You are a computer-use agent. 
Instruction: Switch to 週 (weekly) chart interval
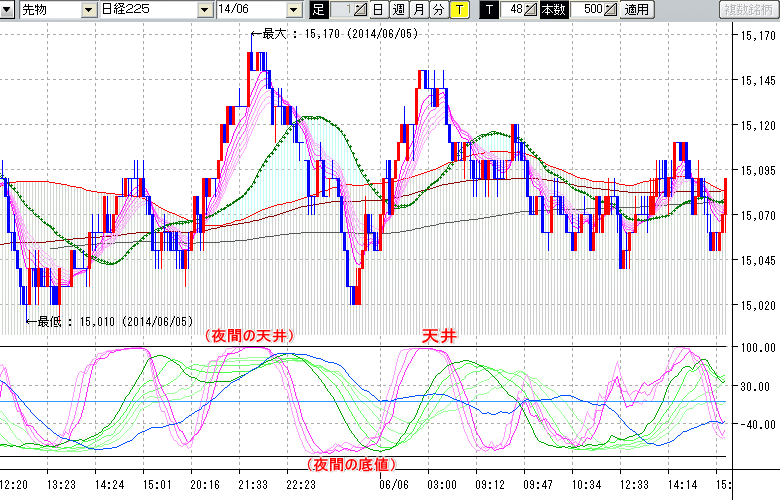[x=398, y=10]
